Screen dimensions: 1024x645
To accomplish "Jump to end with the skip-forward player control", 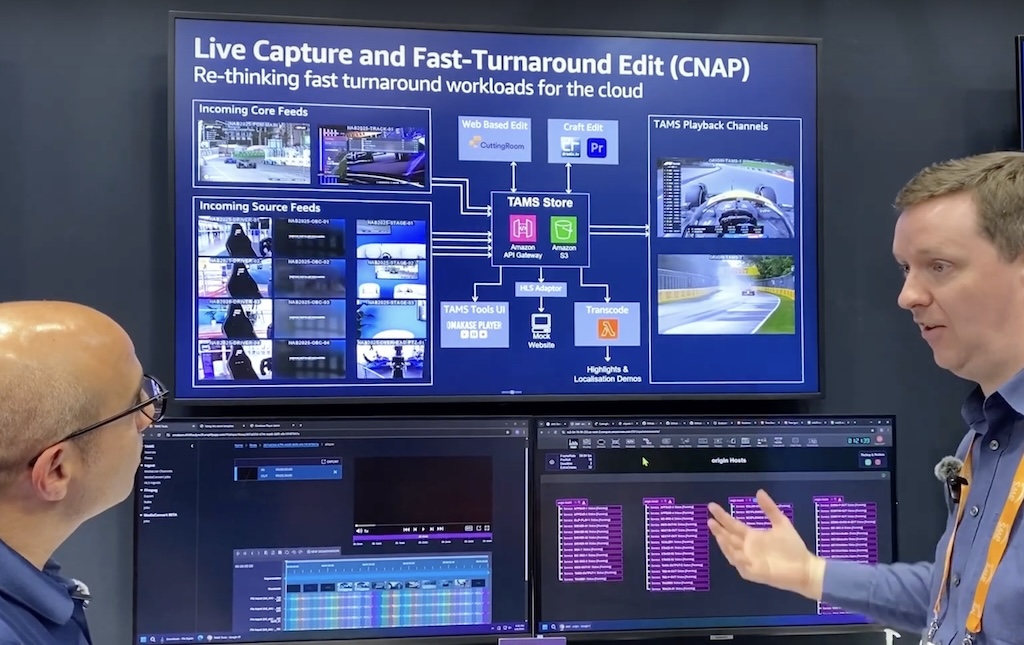I will click(440, 529).
